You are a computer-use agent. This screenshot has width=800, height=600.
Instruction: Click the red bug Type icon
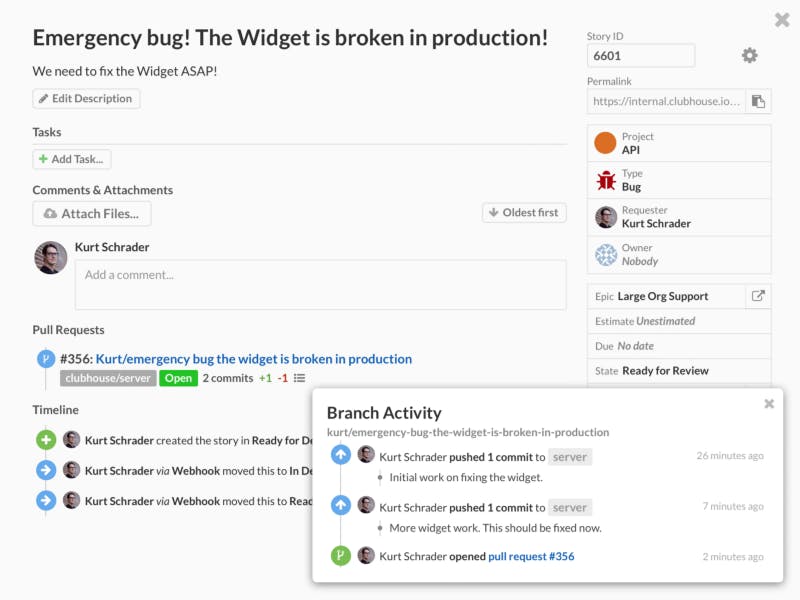pyautogui.click(x=606, y=180)
